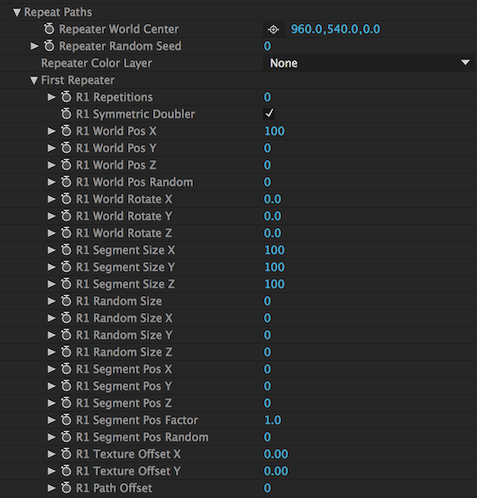Click the R1 Random Size Z value
477x498 pixels.
267,352
